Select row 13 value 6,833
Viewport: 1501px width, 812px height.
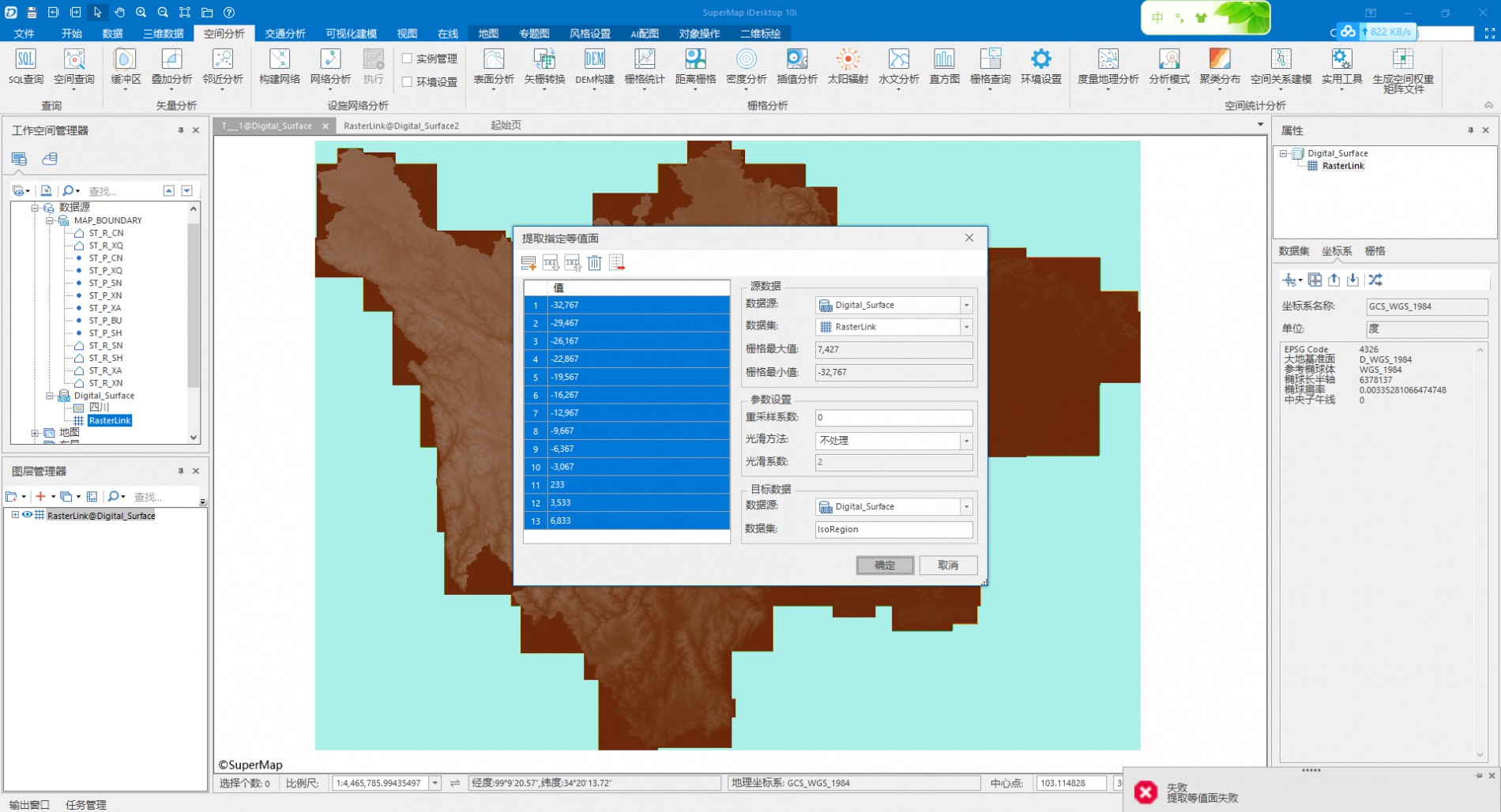pyautogui.click(x=626, y=521)
